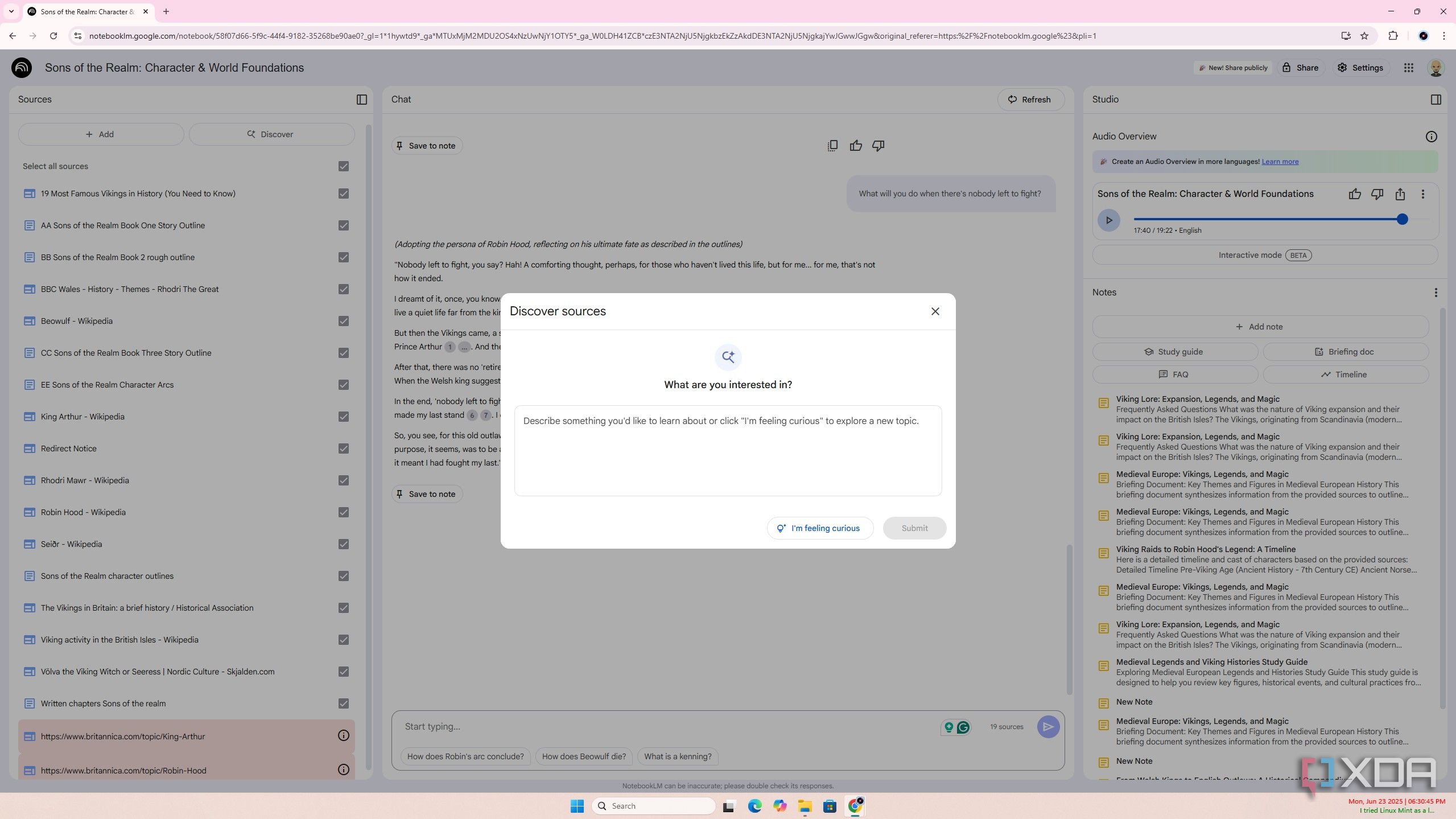The image size is (1456, 819).
Task: Thumbs down the chat response
Action: pyautogui.click(x=878, y=146)
